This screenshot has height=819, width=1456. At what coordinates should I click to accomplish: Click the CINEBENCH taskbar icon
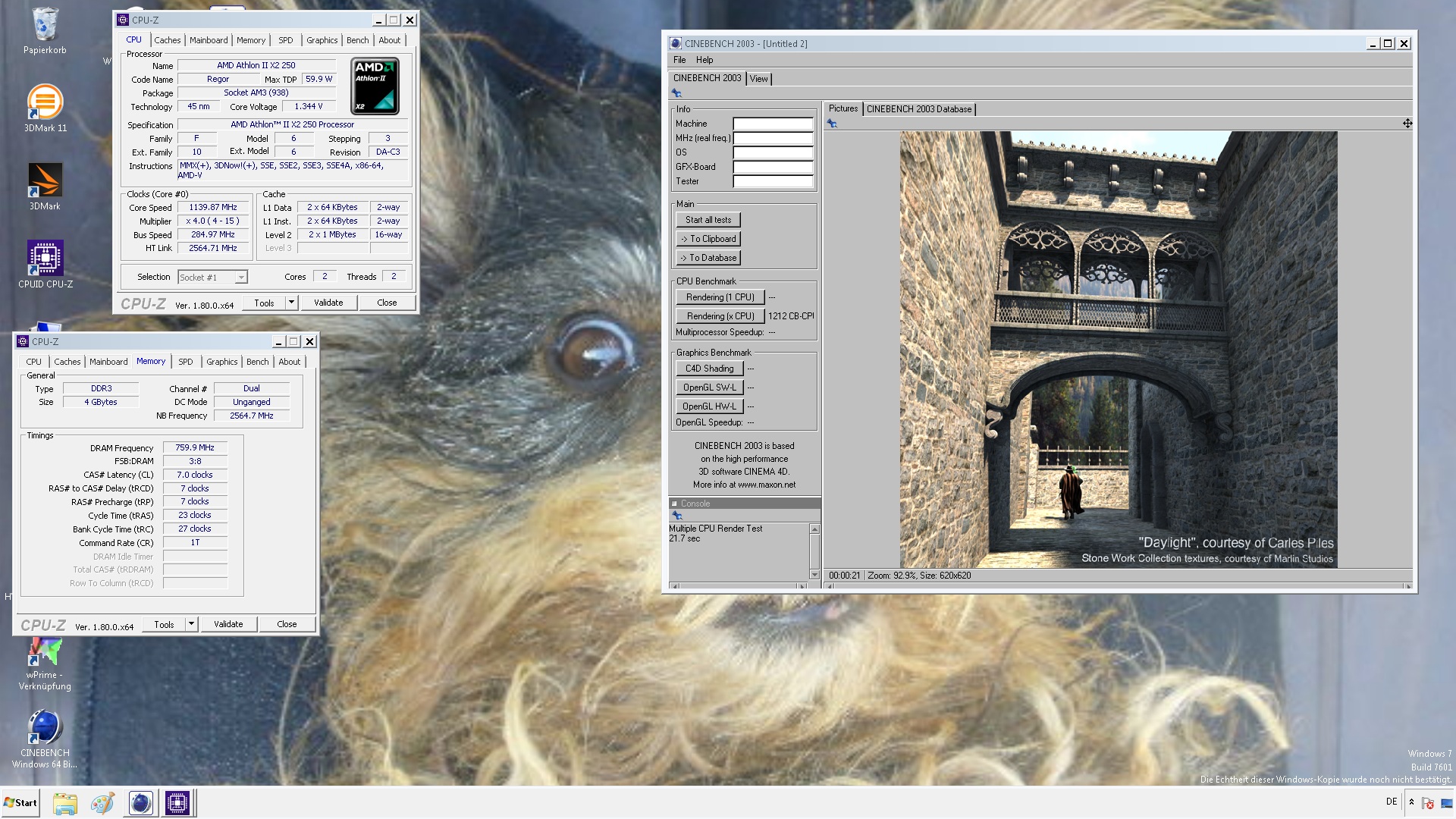tap(140, 803)
